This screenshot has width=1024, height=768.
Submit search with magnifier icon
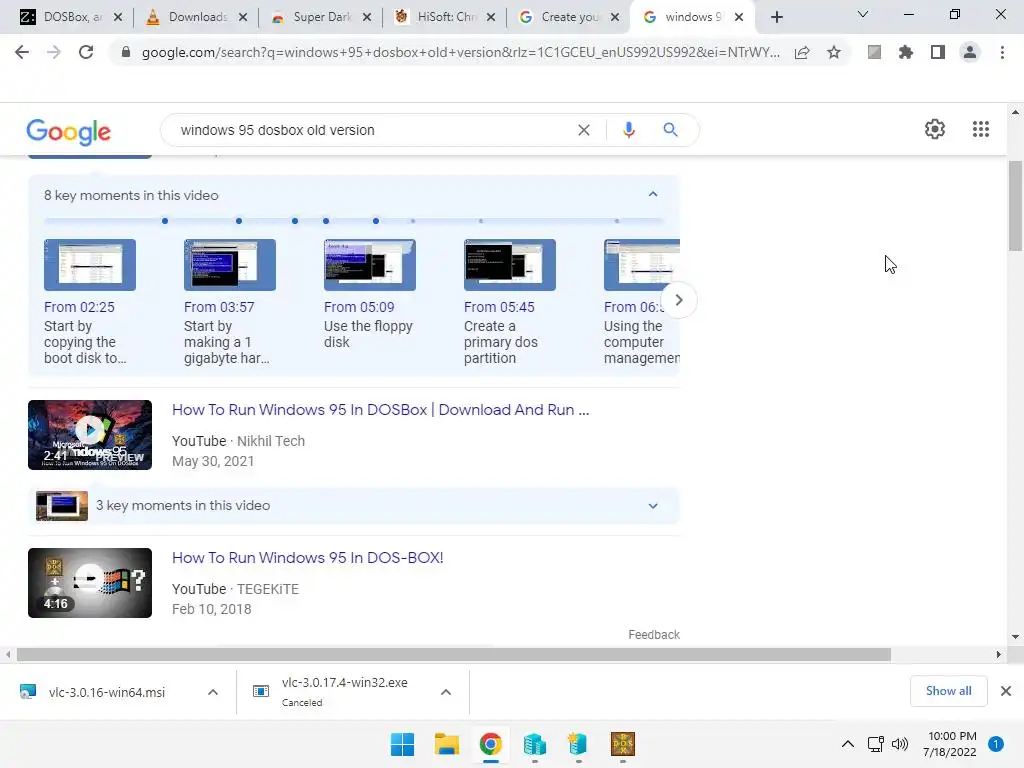pos(670,130)
